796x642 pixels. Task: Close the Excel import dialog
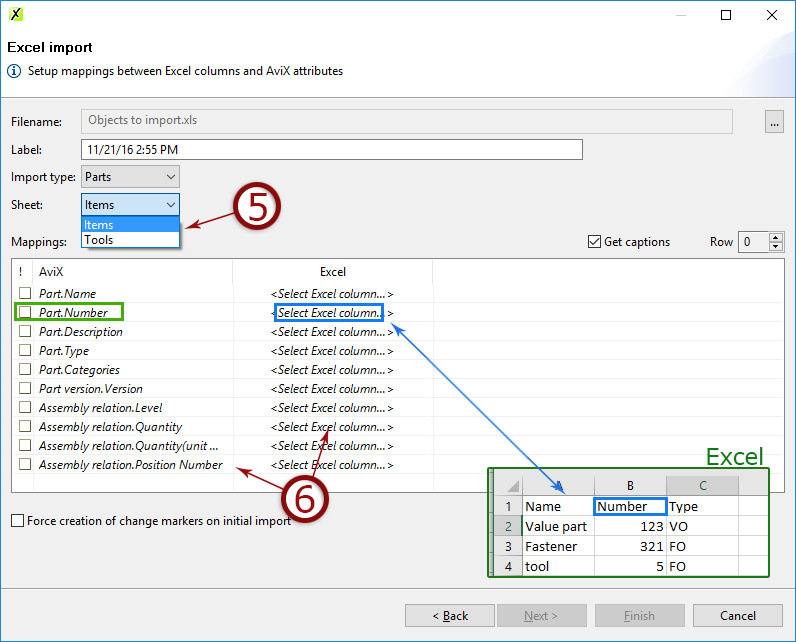pos(772,15)
